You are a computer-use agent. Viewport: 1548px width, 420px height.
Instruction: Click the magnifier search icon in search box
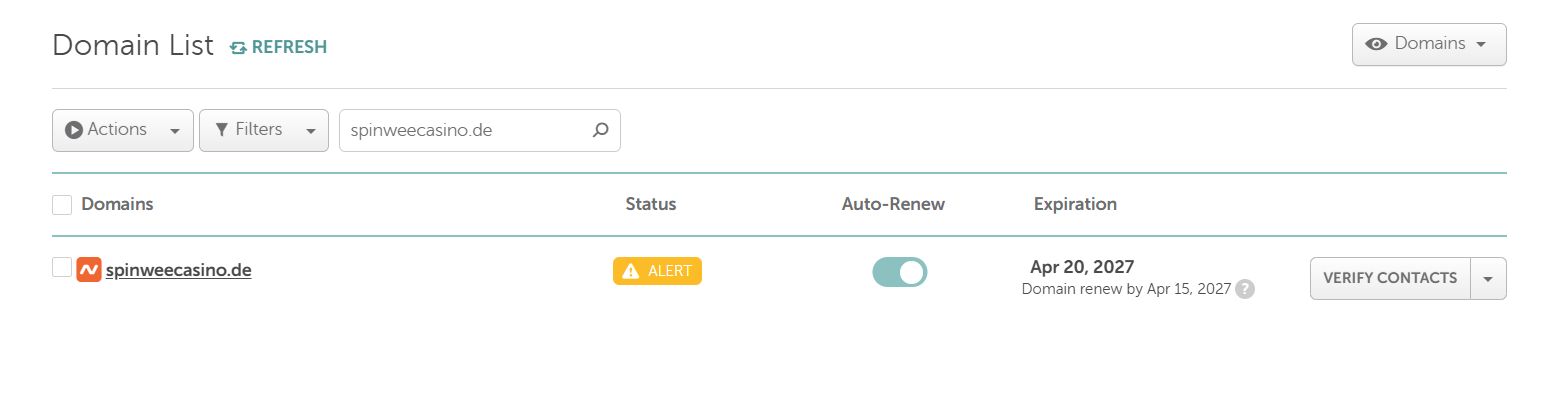[600, 130]
